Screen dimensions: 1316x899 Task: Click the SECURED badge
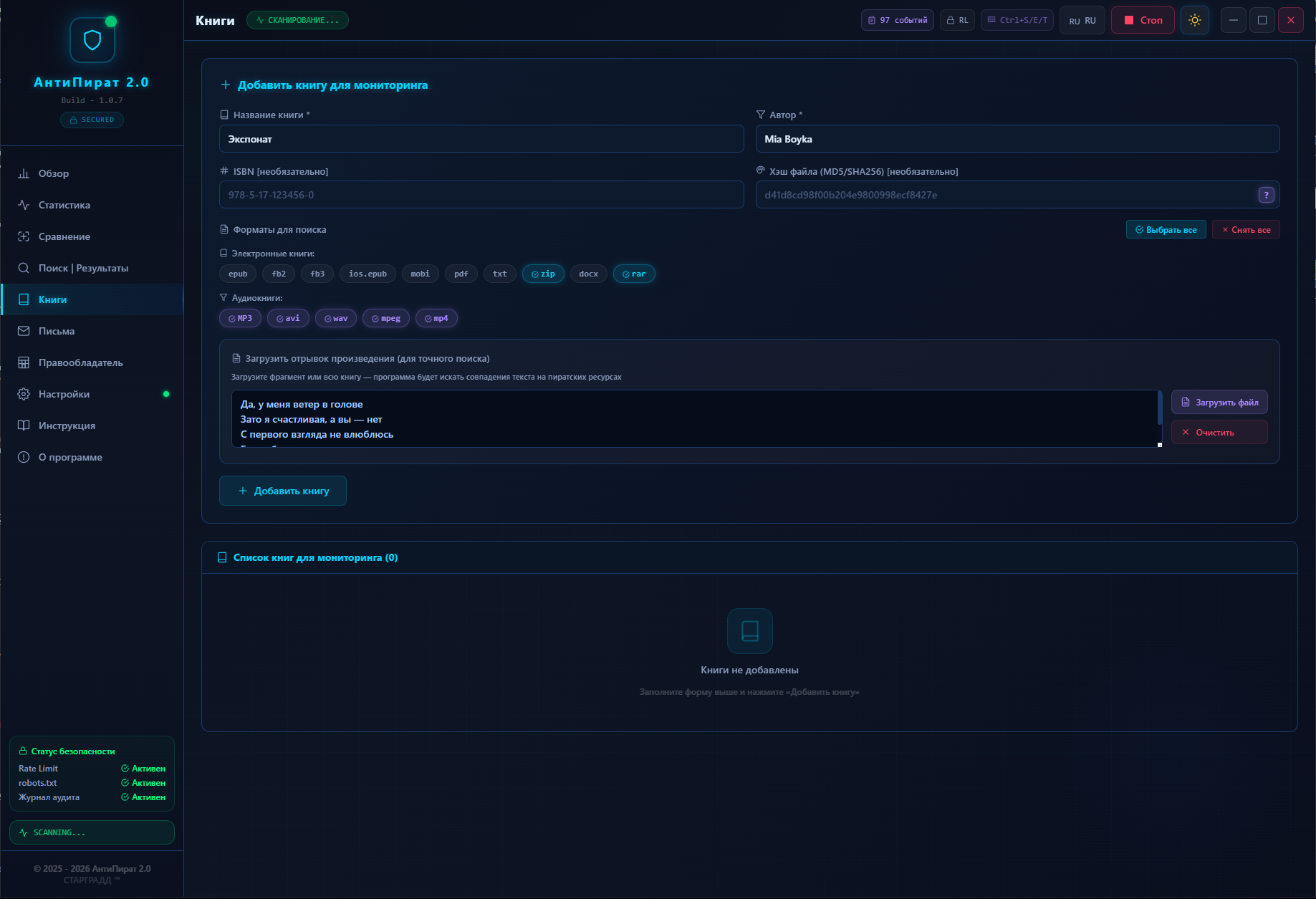tap(92, 120)
